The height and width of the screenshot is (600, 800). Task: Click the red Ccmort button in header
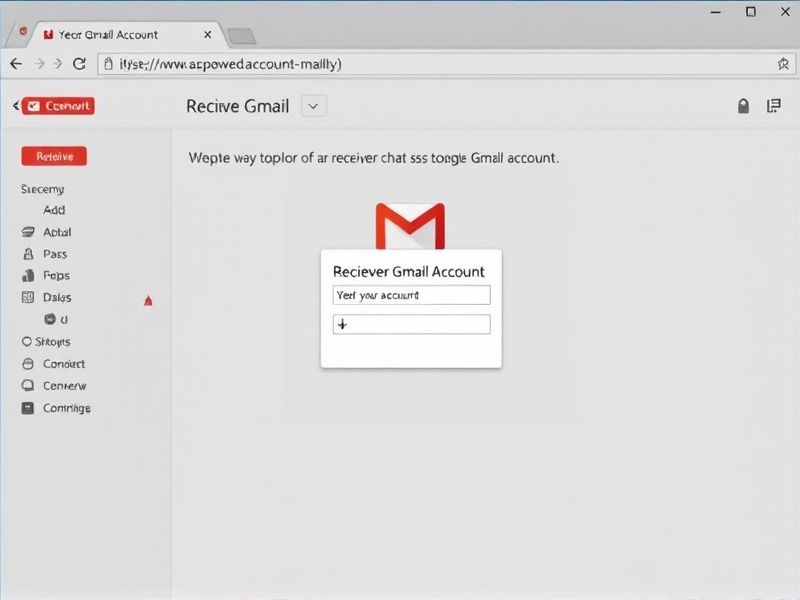coord(58,106)
